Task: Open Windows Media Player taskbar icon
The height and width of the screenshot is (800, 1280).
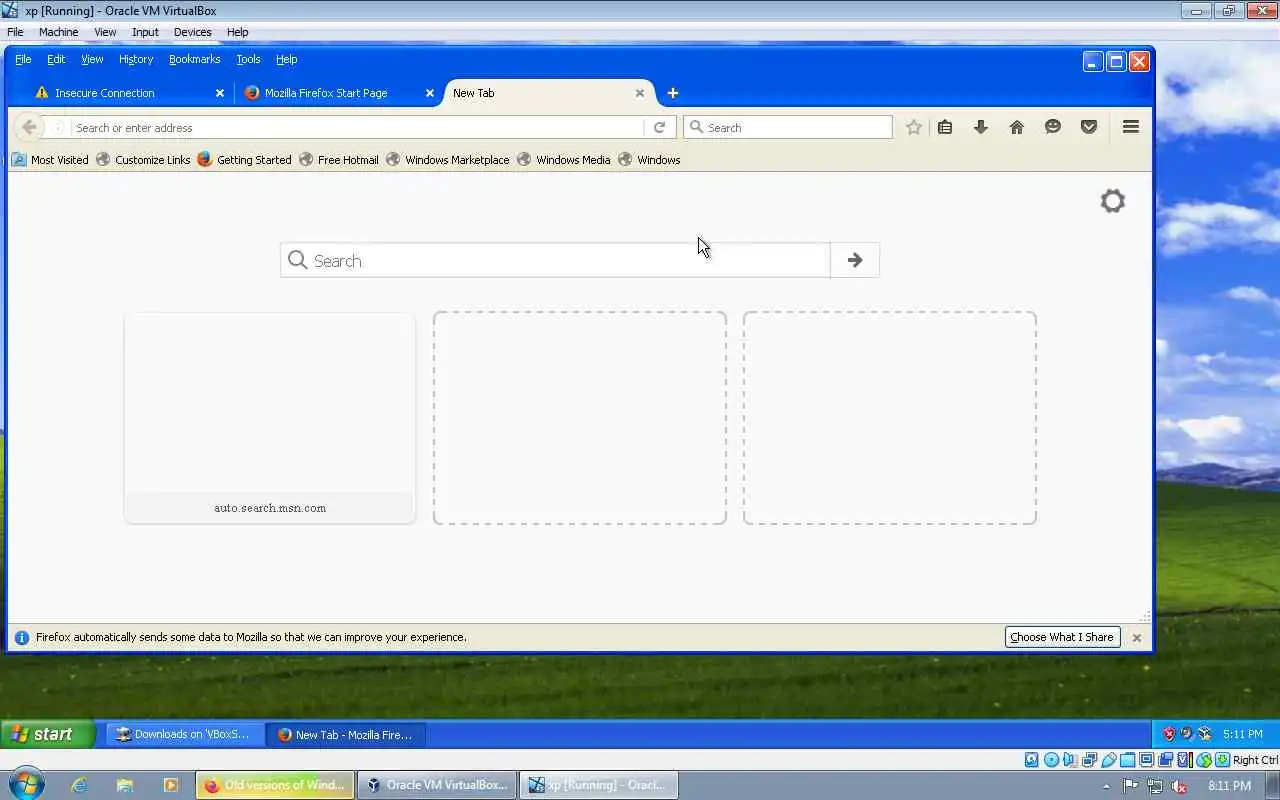Action: [x=171, y=785]
